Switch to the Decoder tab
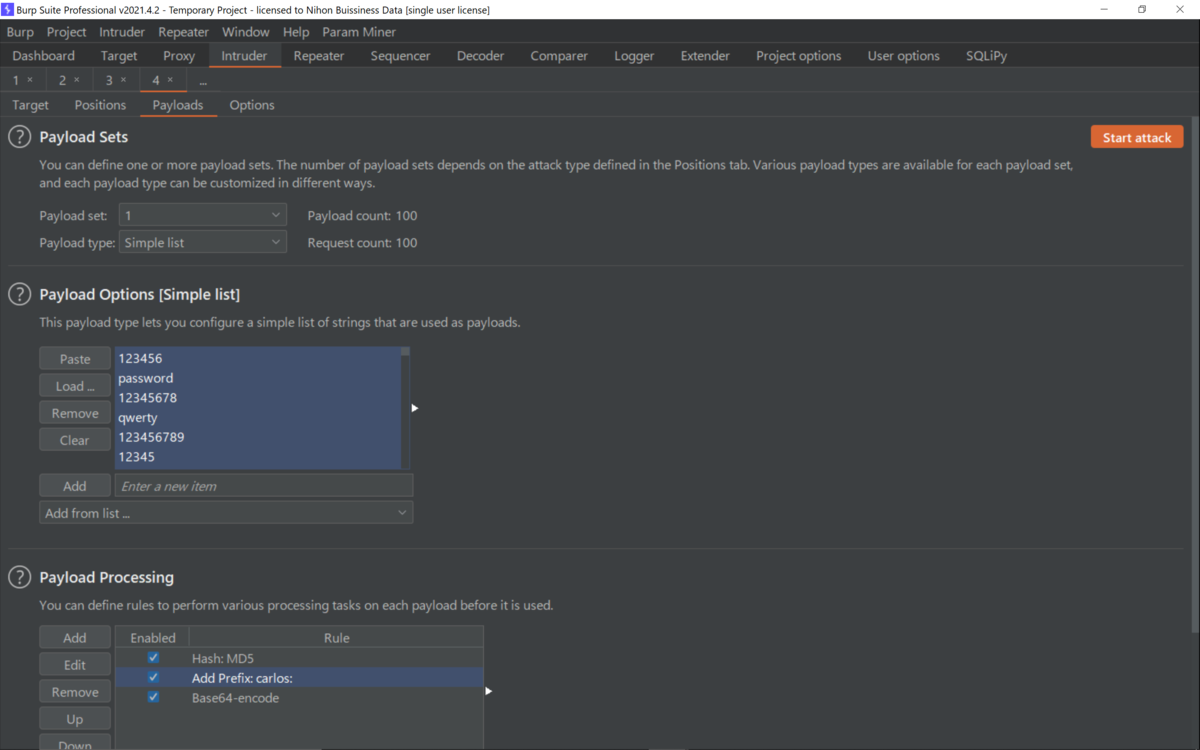Image resolution: width=1200 pixels, height=750 pixels. 480,56
